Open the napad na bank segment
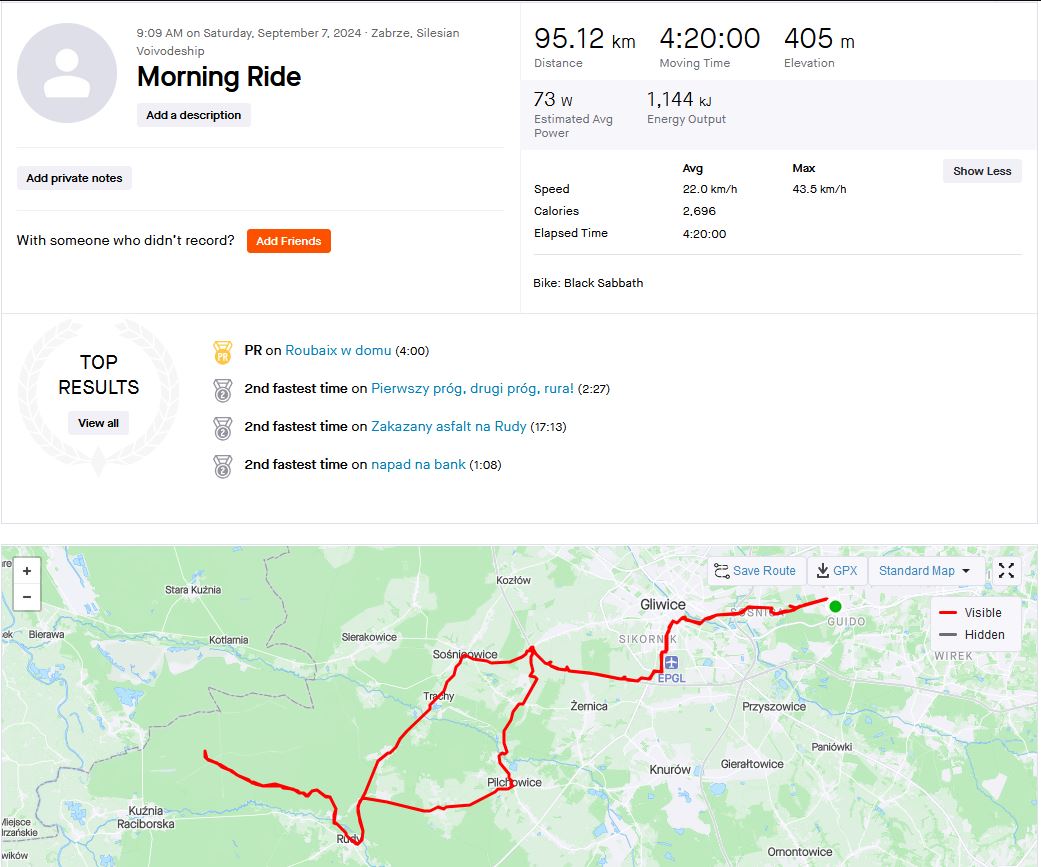 click(418, 465)
